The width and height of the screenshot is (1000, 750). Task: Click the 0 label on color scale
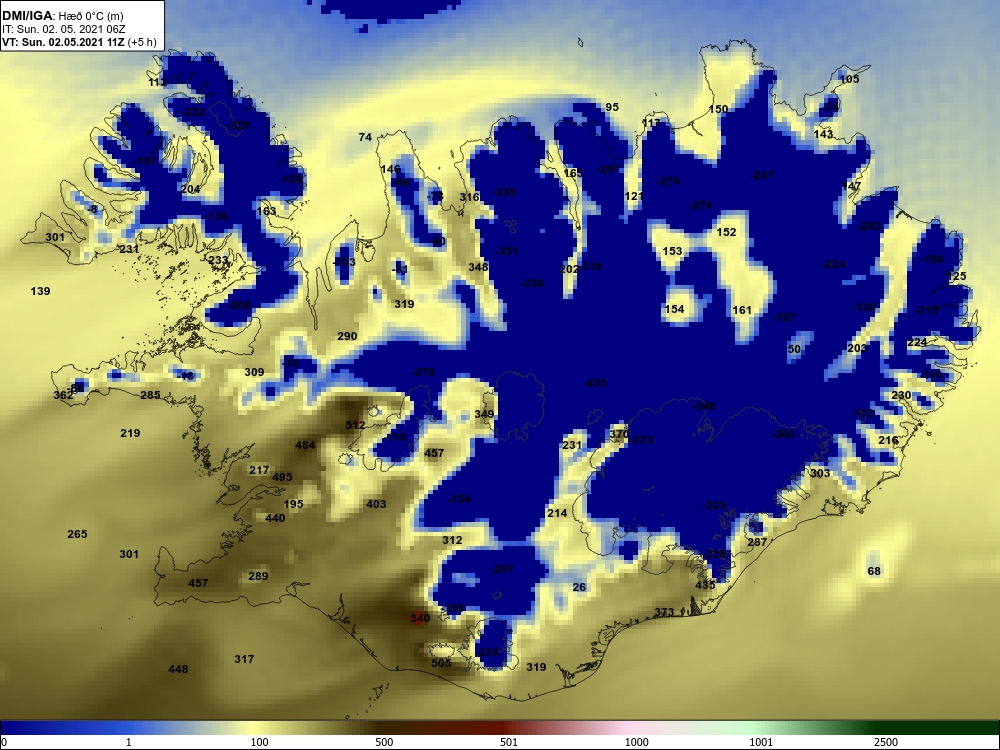click(4, 742)
